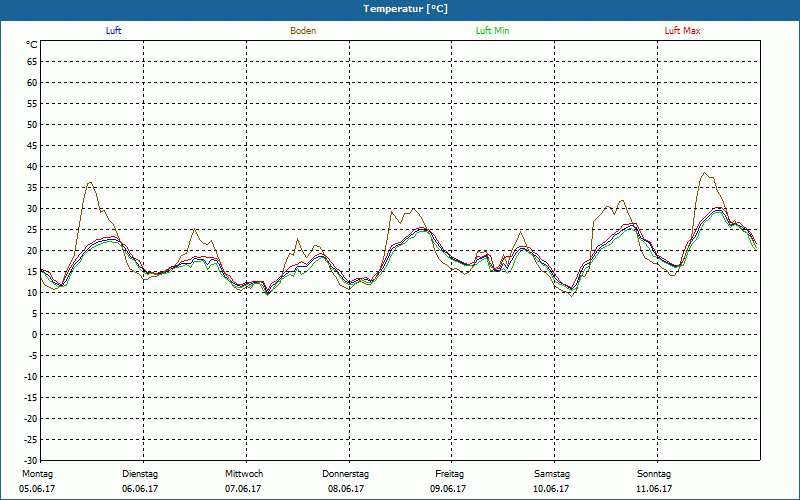Viewport: 800px width, 500px height.
Task: Click the Luft Max legend label
Action: tap(682, 31)
